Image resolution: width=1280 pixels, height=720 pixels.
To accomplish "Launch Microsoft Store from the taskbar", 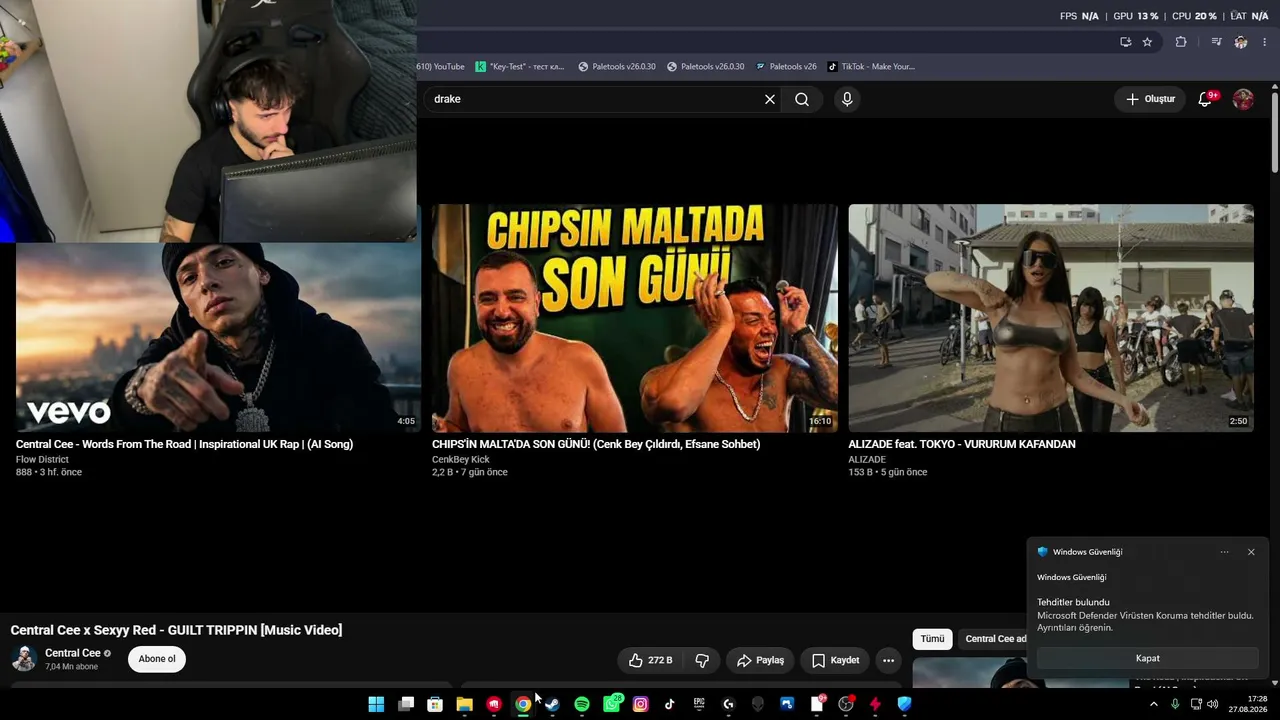I will [x=435, y=704].
